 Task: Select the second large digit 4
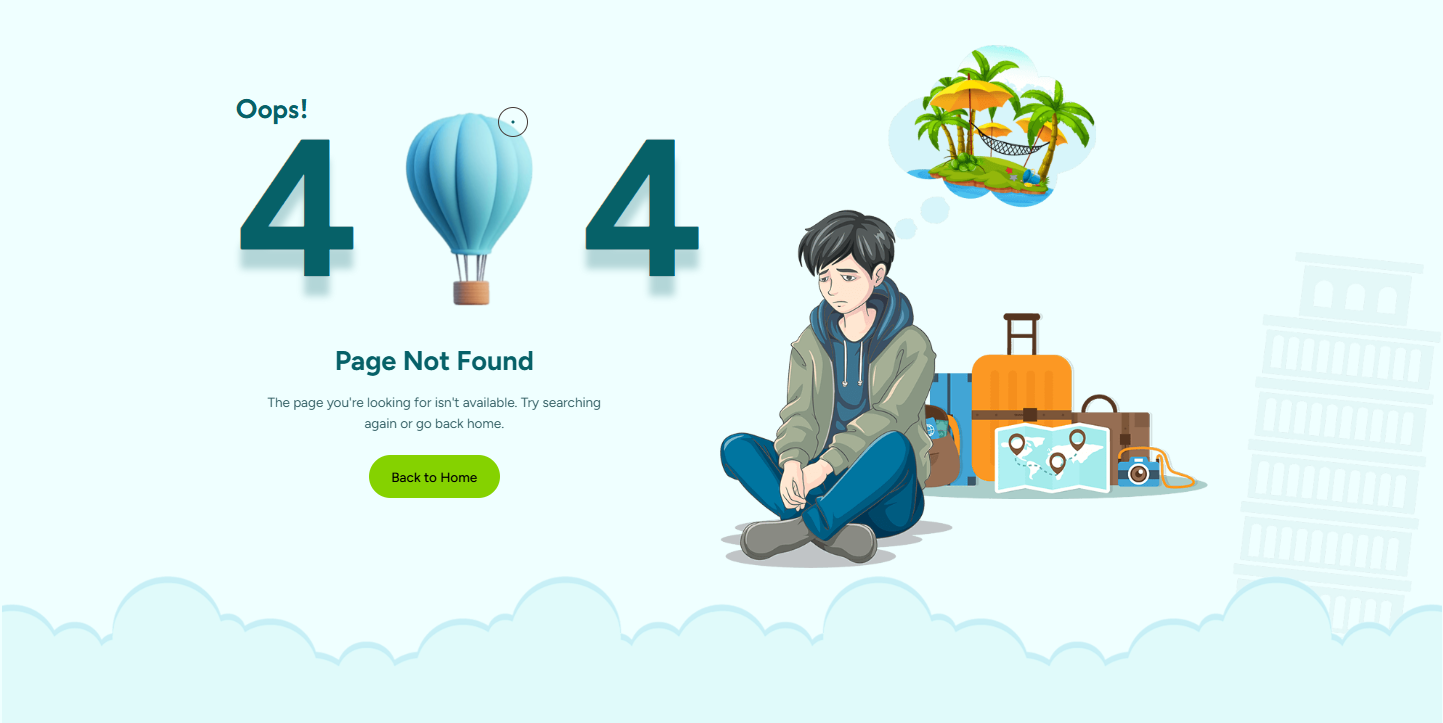(x=642, y=207)
